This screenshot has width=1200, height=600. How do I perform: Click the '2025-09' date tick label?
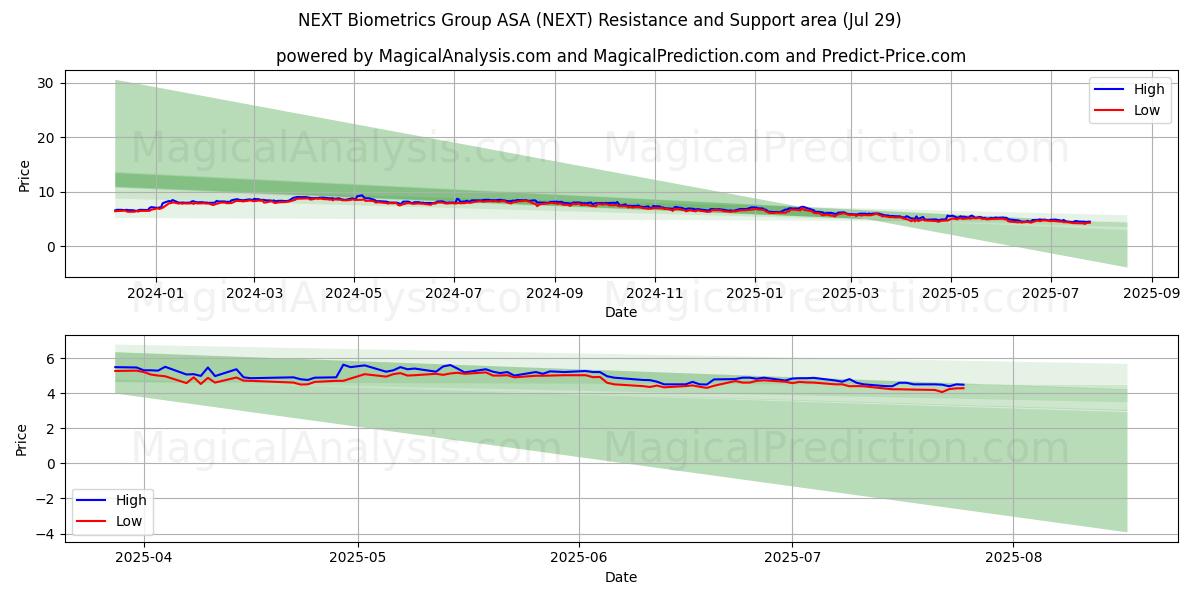(x=1152, y=294)
